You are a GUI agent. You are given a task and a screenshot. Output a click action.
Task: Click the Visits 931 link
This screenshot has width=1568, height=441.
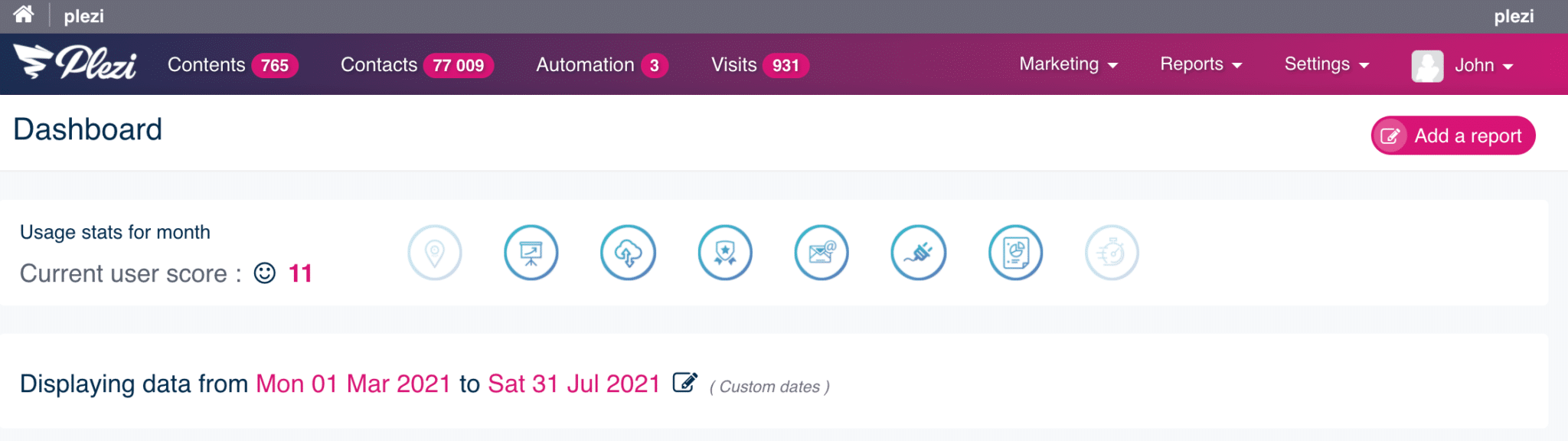coord(759,65)
